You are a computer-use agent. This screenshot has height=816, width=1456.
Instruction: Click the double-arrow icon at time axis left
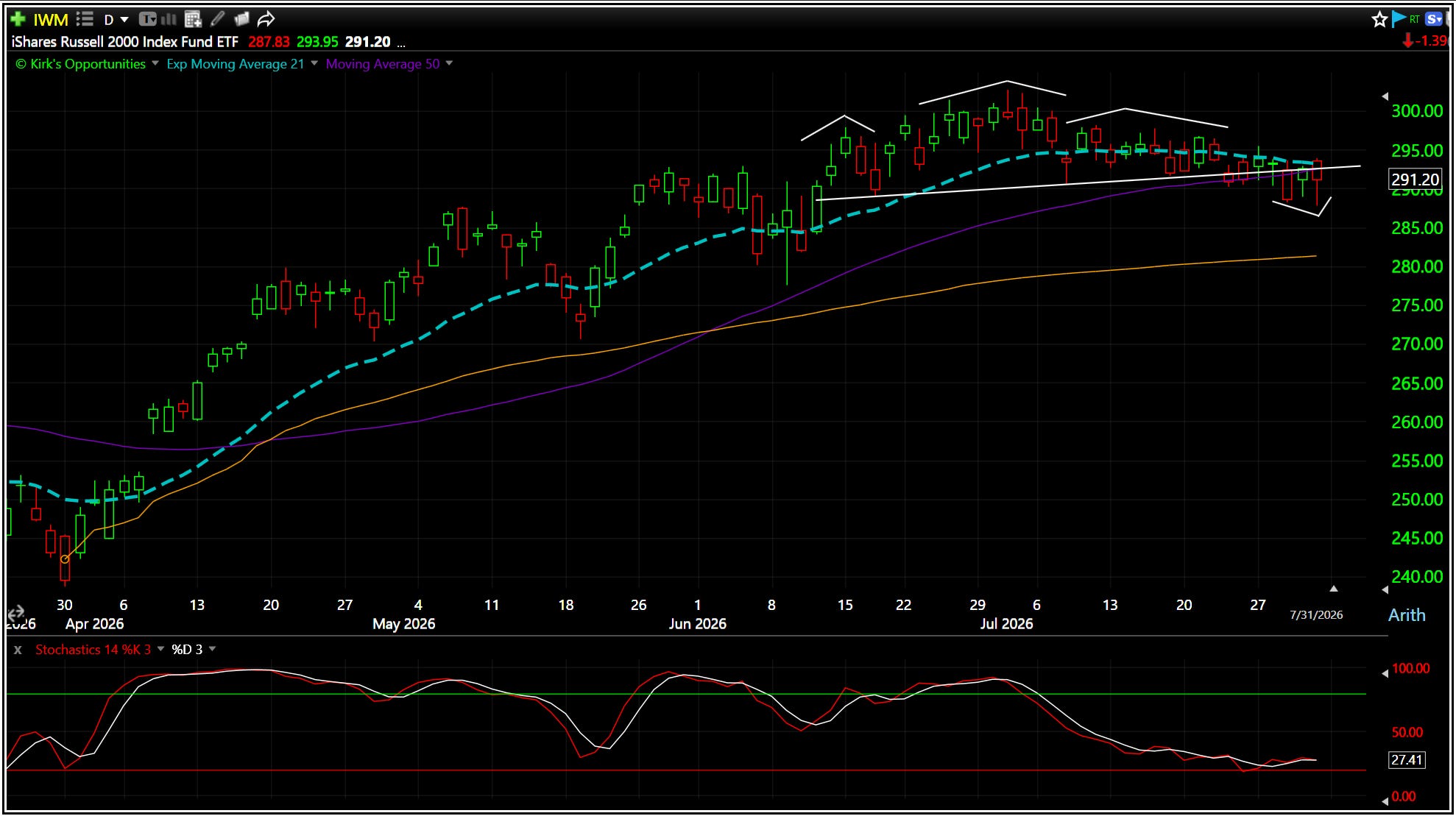click(x=15, y=612)
